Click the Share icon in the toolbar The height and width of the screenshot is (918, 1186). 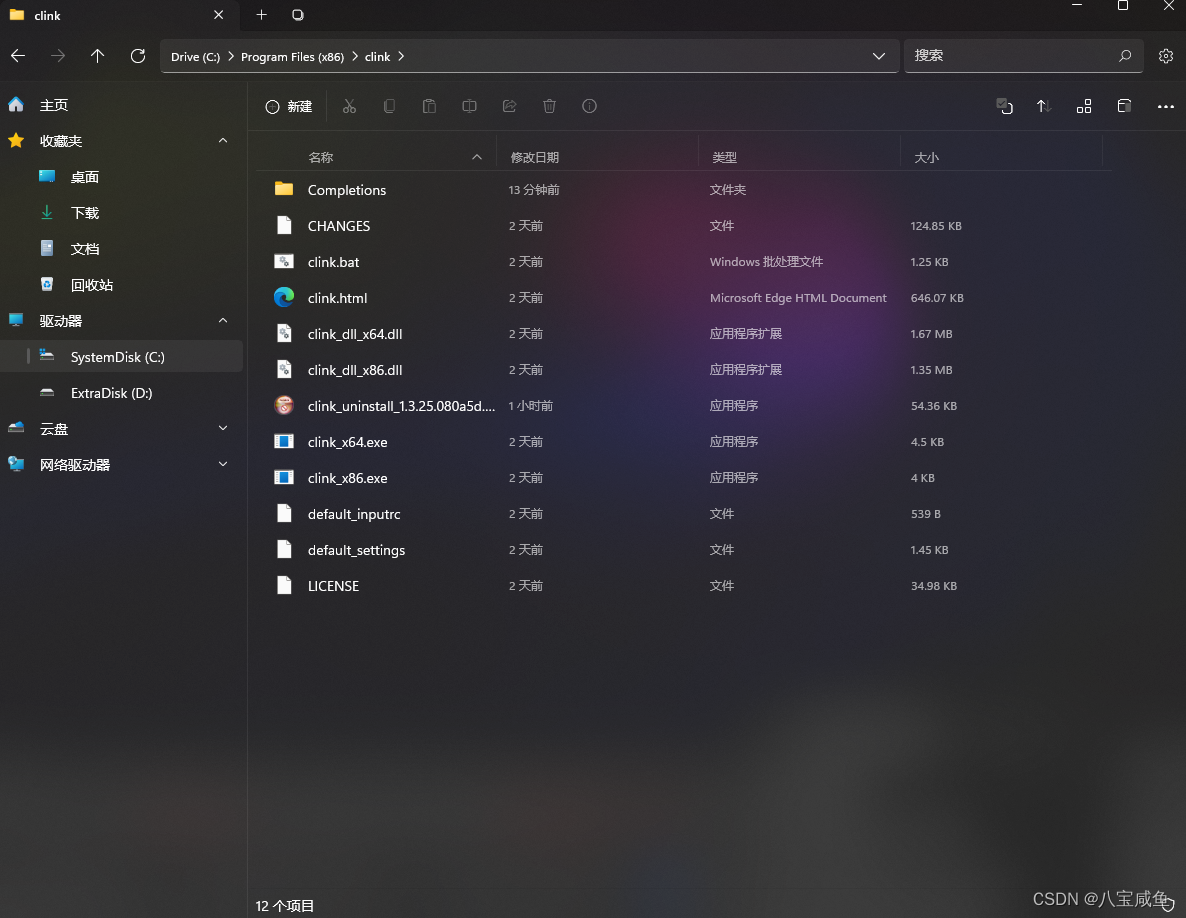[509, 106]
